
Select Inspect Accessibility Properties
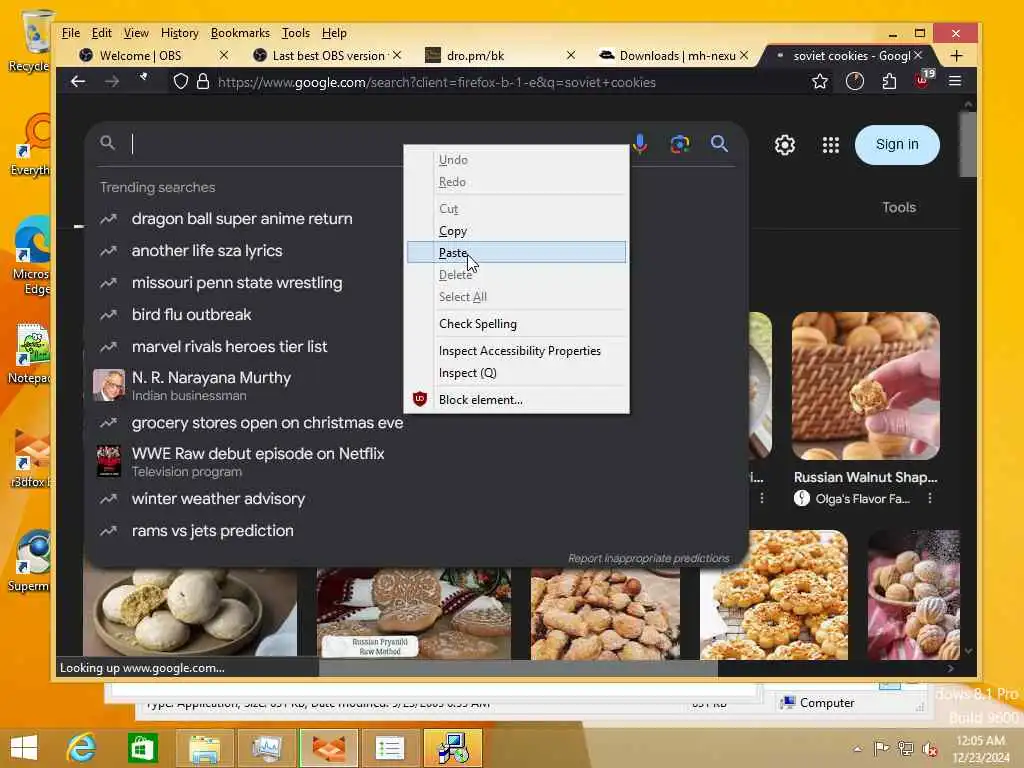(x=516, y=351)
